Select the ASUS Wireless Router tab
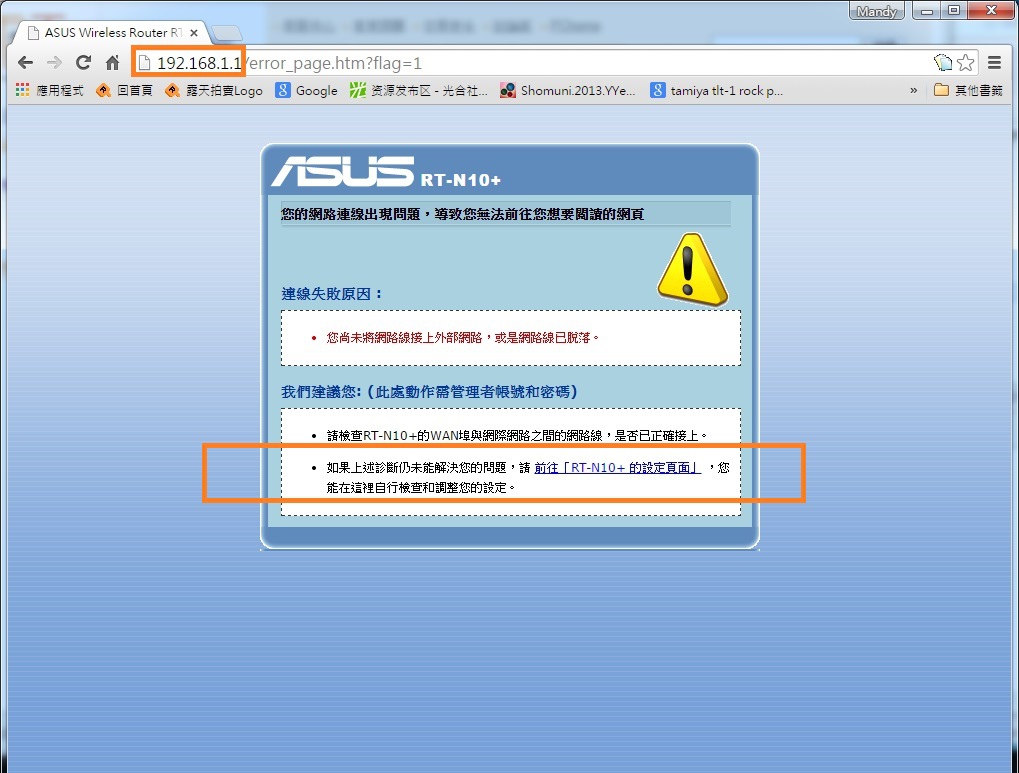This screenshot has width=1019, height=773. click(110, 33)
